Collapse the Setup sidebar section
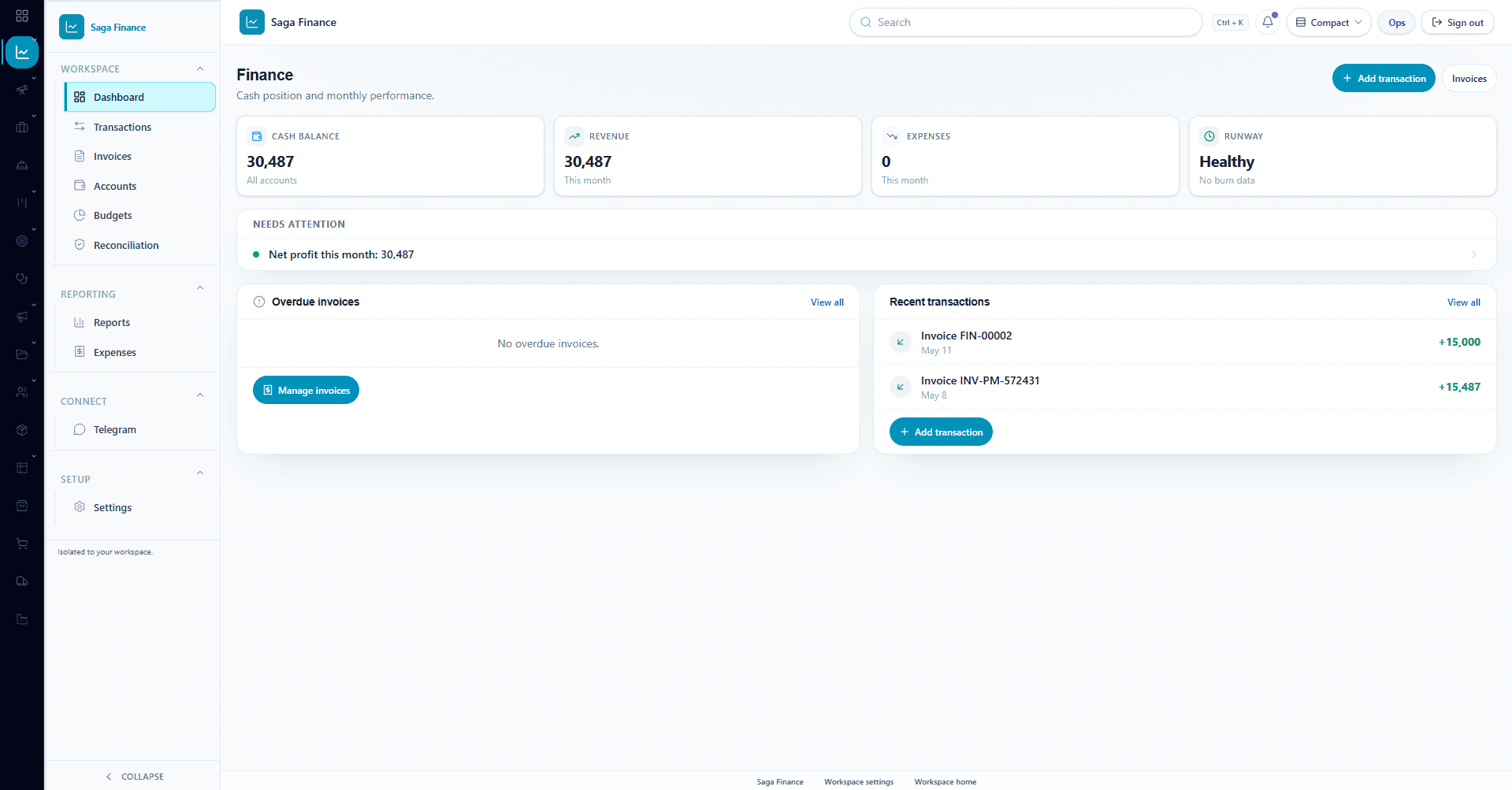Image resolution: width=1512 pixels, height=790 pixels. pyautogui.click(x=200, y=473)
